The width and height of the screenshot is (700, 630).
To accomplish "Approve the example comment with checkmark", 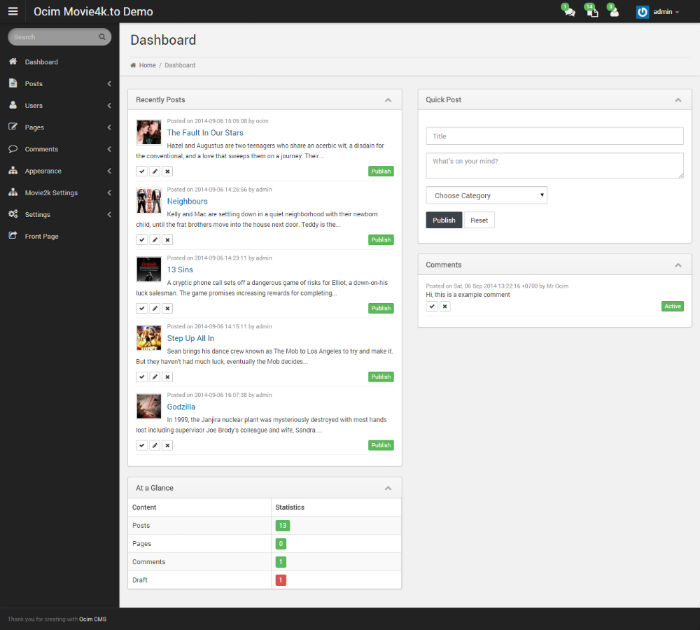I will (x=432, y=306).
